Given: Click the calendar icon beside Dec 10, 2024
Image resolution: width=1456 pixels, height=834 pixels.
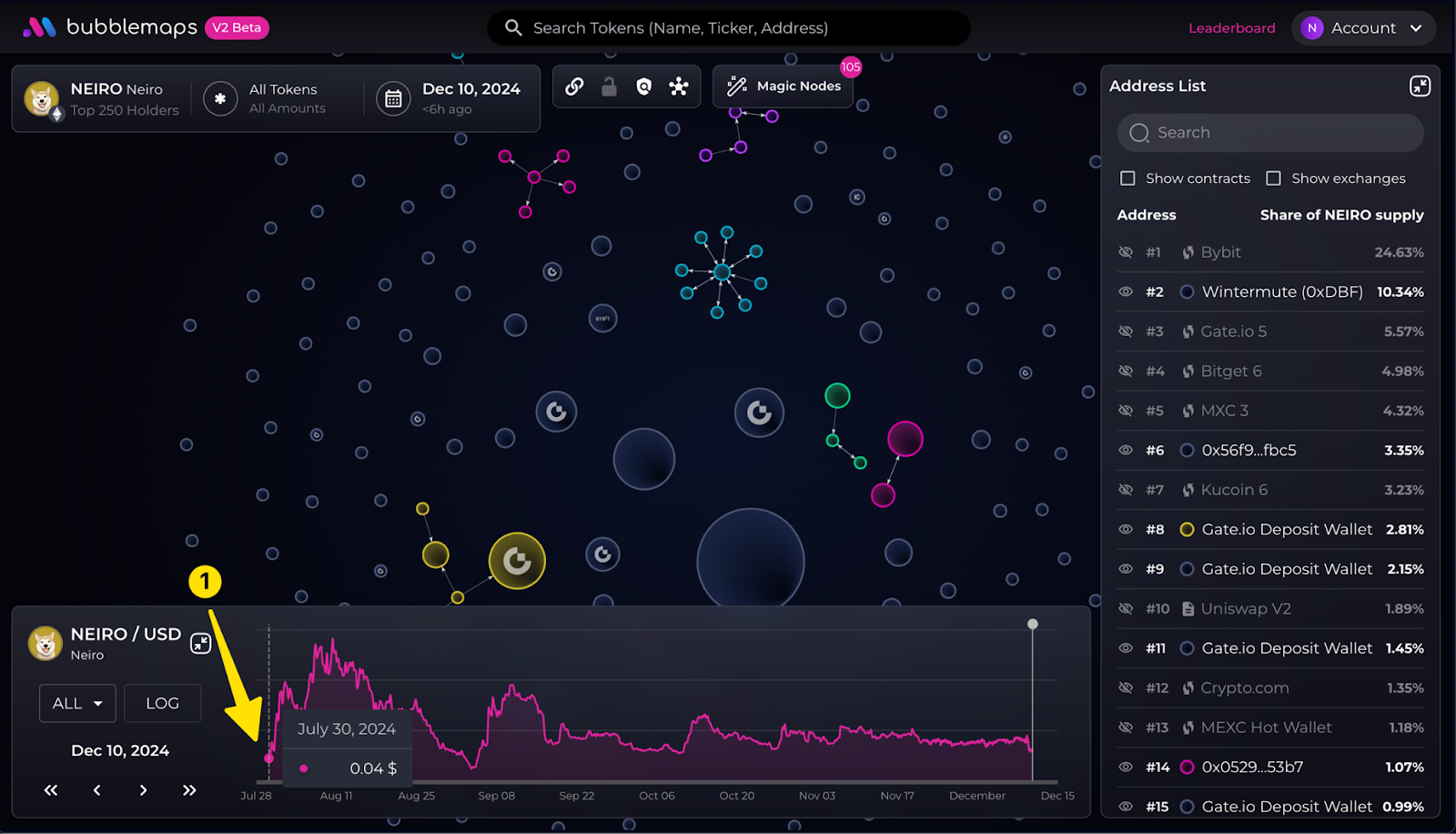Looking at the screenshot, I should [x=393, y=98].
